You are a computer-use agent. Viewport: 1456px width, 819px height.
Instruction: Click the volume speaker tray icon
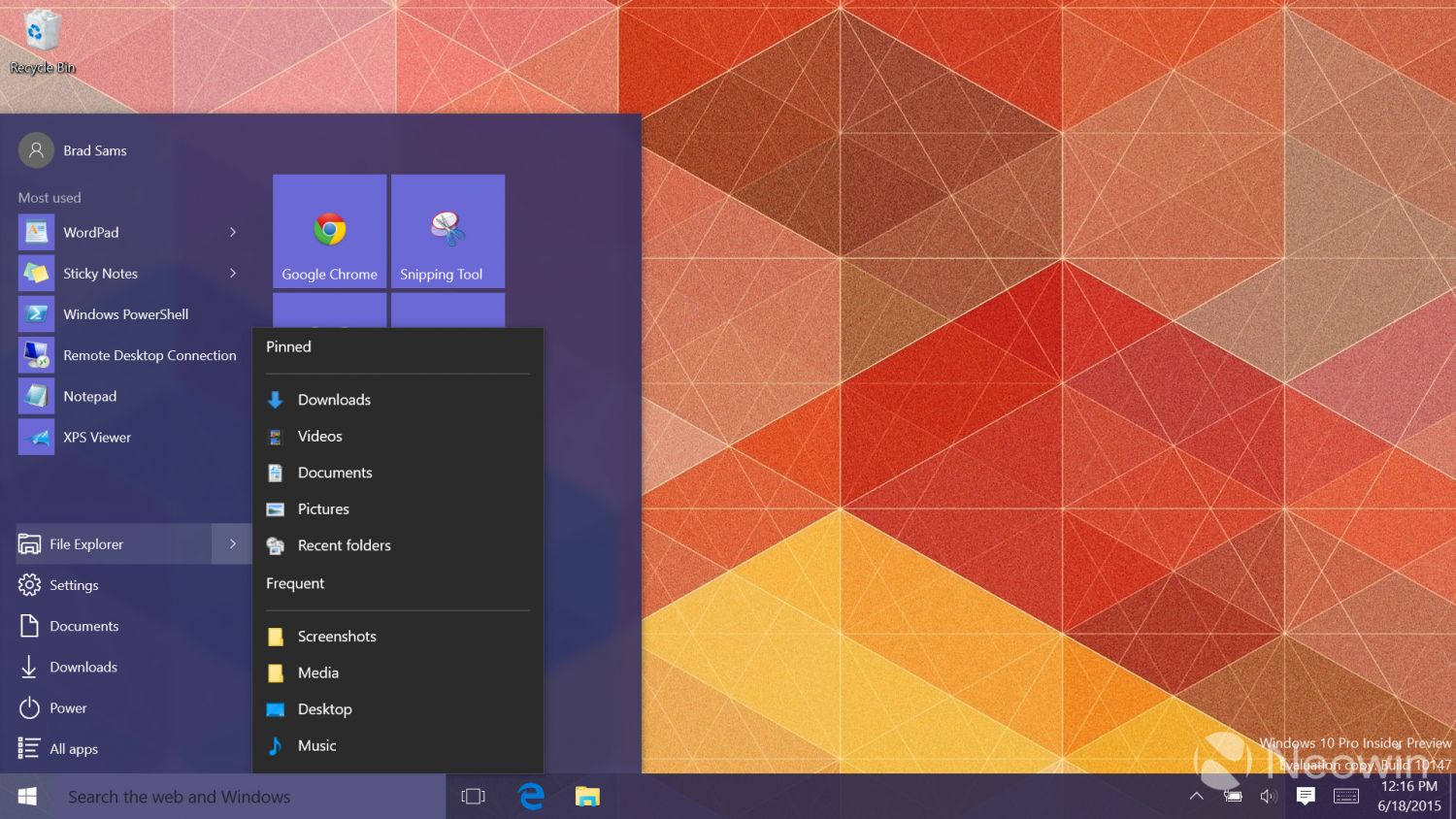(x=1268, y=797)
